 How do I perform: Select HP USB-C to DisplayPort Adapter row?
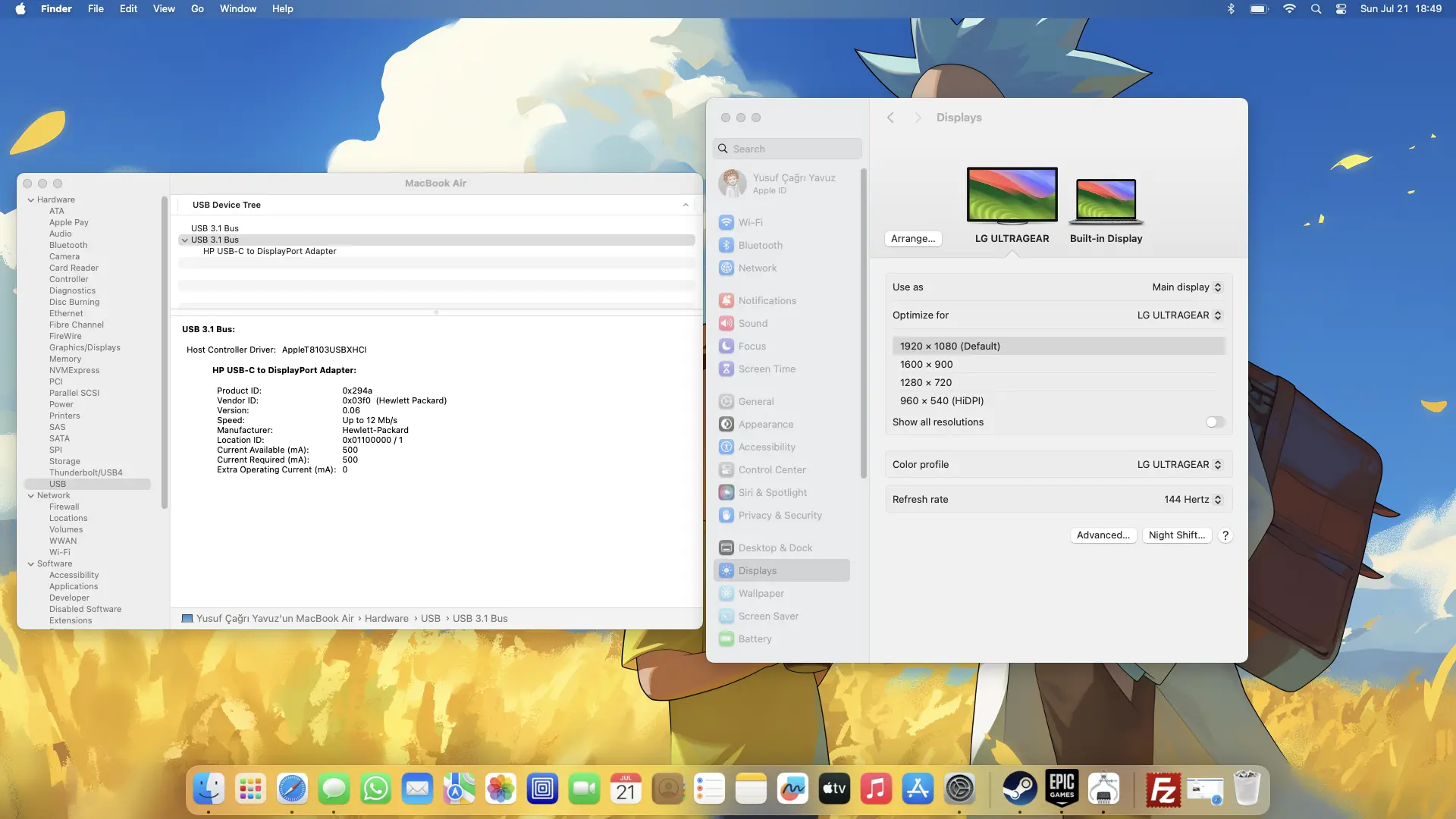(x=437, y=252)
